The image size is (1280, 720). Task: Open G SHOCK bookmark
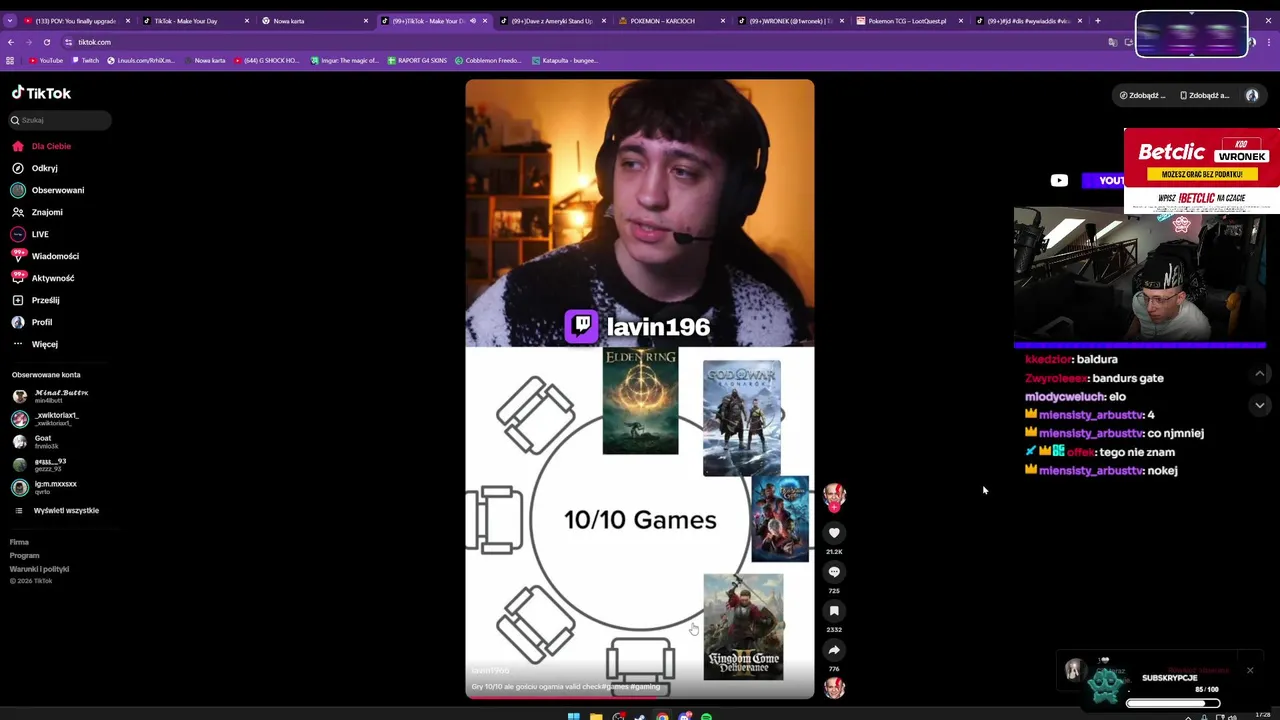click(x=266, y=60)
